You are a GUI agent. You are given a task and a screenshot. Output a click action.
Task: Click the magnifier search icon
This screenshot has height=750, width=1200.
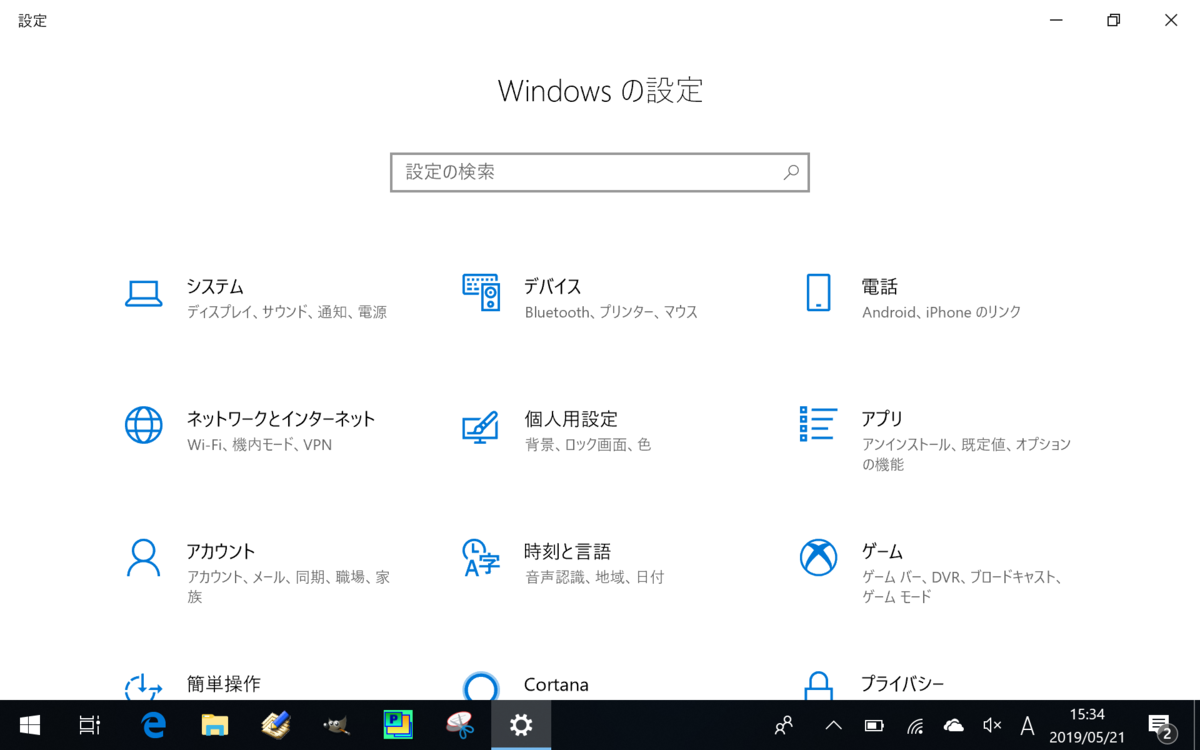[x=790, y=172]
